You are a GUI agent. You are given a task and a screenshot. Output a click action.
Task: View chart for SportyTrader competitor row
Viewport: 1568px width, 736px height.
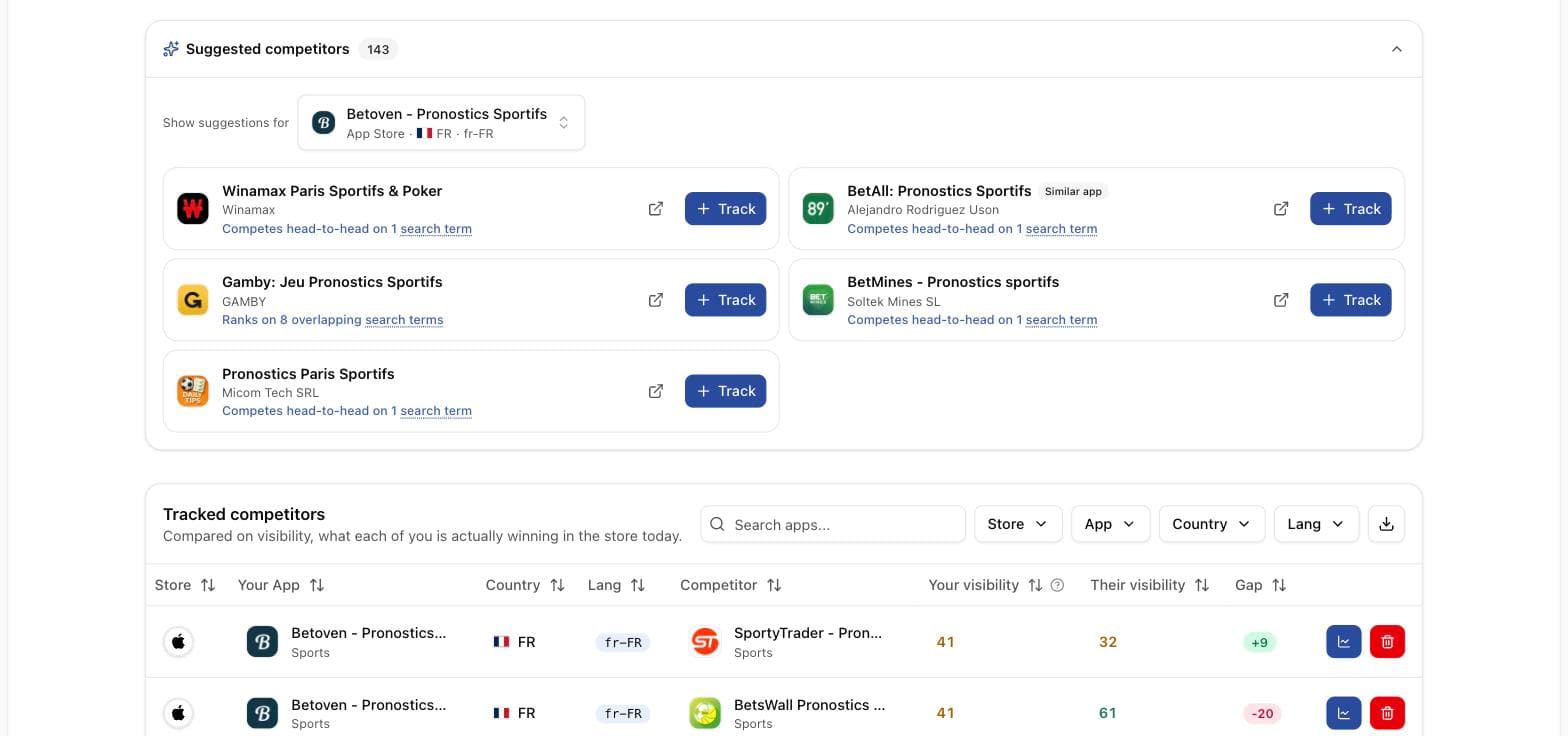[x=1343, y=642]
